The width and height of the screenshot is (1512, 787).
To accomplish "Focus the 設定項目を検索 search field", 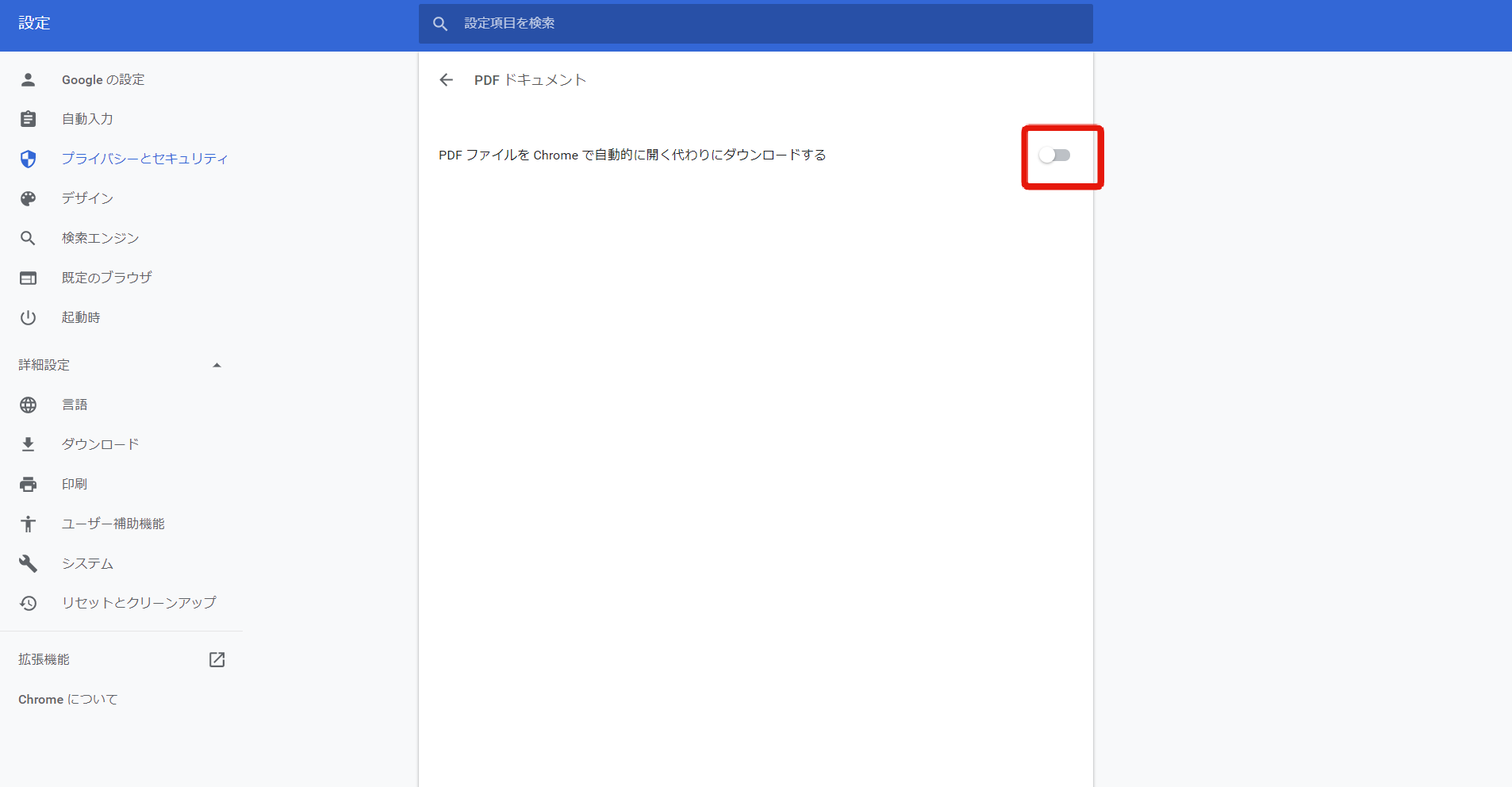I will point(755,24).
